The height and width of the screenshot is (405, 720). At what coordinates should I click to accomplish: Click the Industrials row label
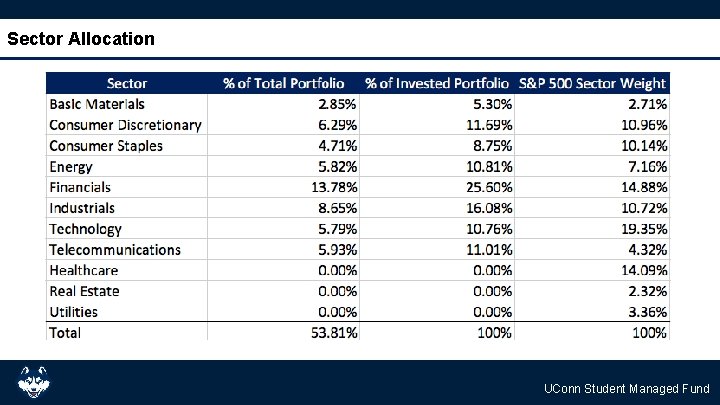point(82,208)
